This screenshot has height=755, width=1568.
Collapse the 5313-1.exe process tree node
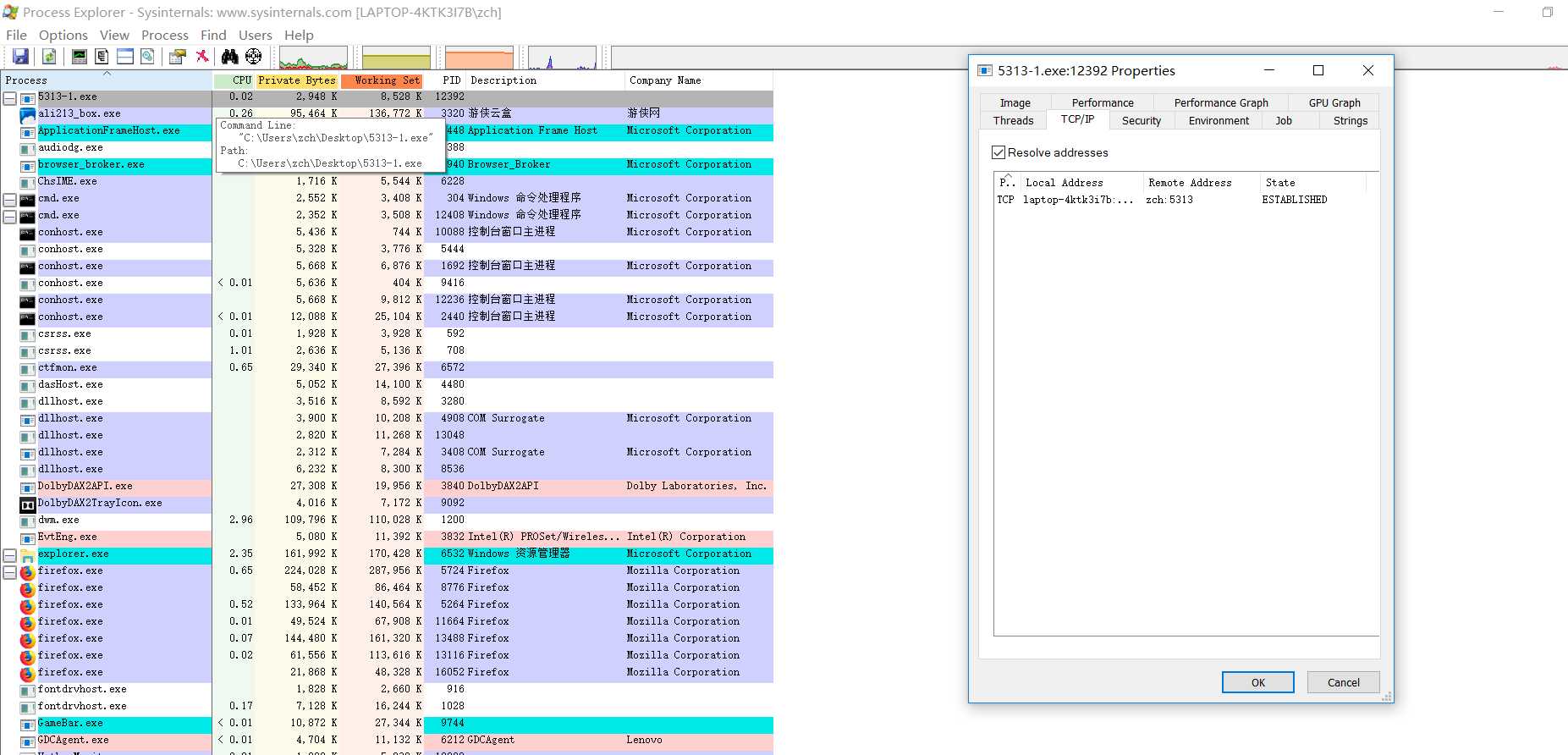click(x=10, y=98)
